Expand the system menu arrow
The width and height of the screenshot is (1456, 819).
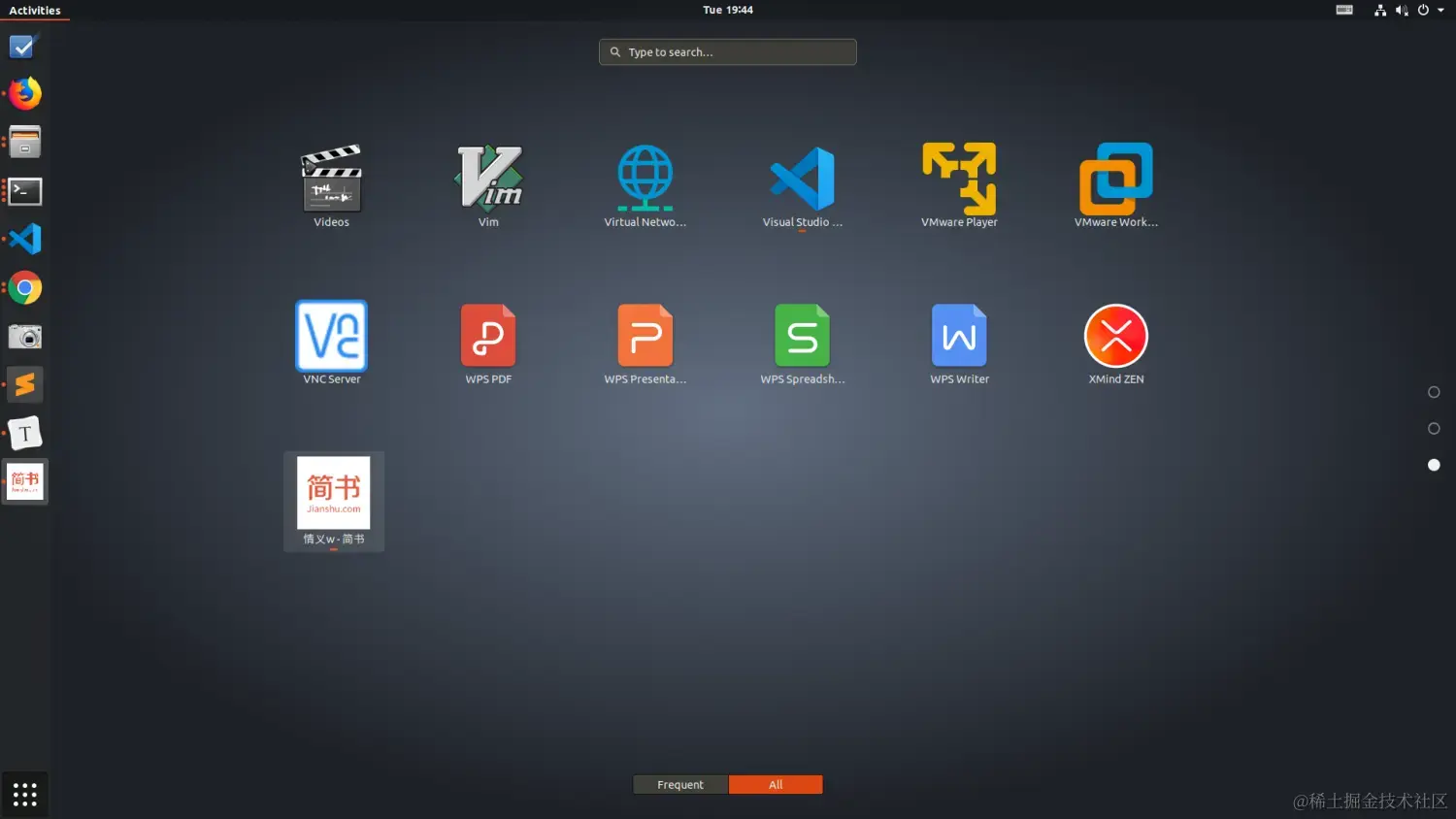[1440, 10]
